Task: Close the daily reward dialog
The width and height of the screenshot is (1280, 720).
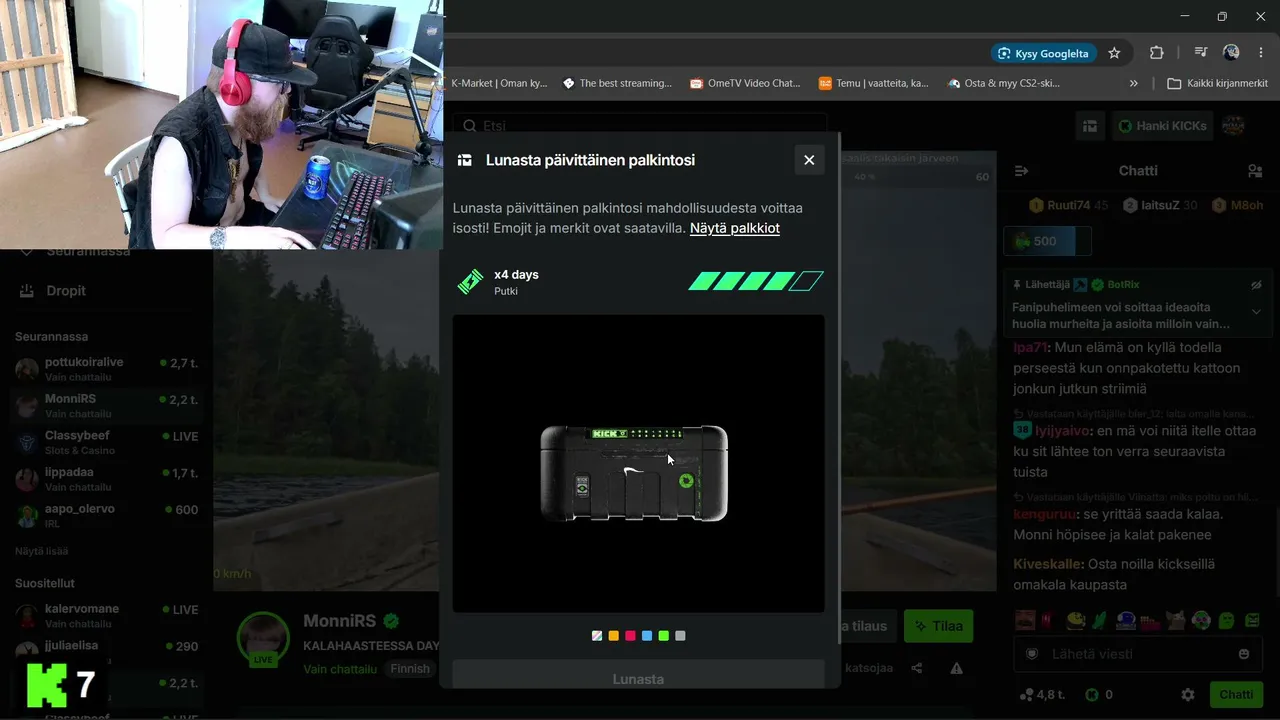Action: point(809,160)
